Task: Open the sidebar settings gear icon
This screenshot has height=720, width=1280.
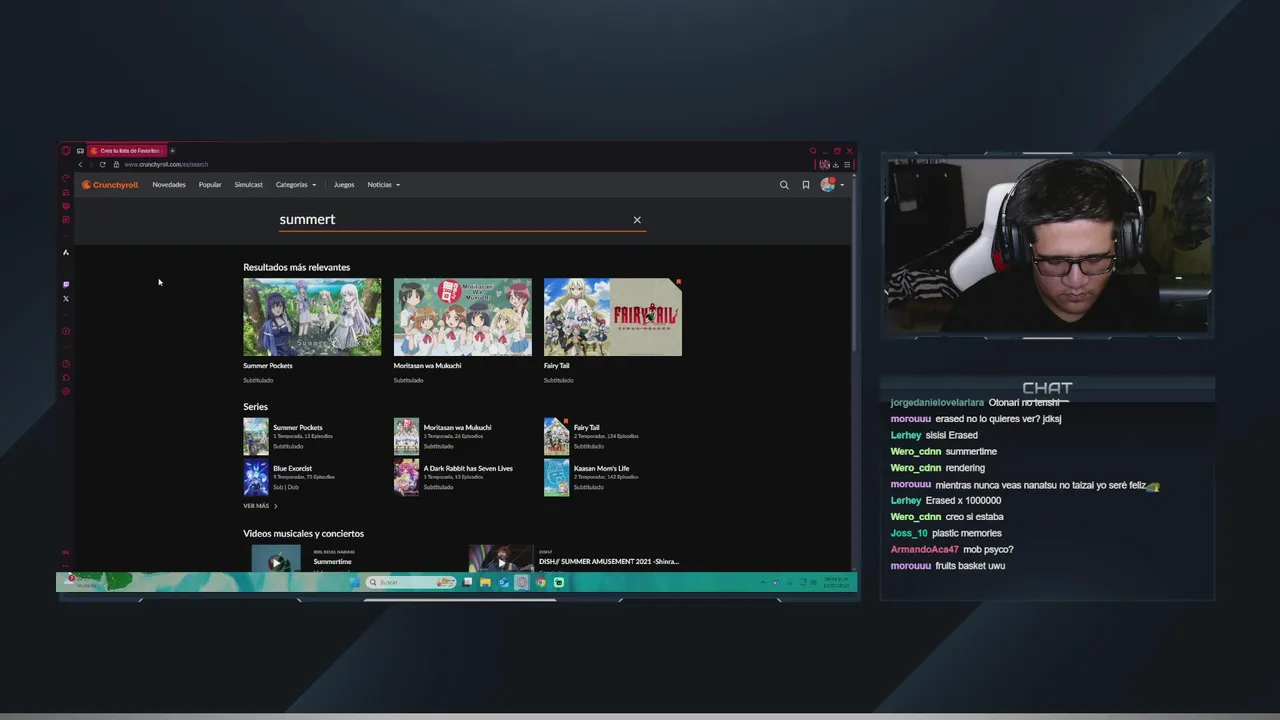Action: click(66, 391)
